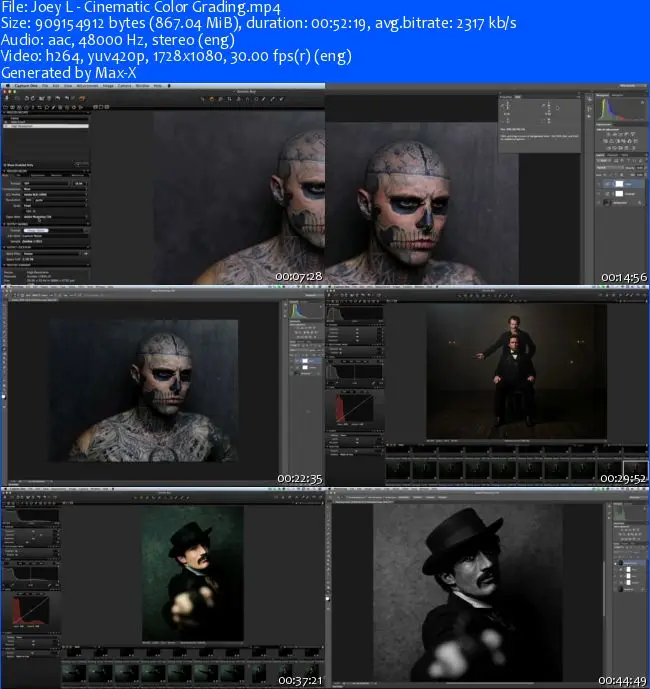Click the colored histogram in the 00:14:56 Photoshop frame
The image size is (650, 689).
click(621, 109)
